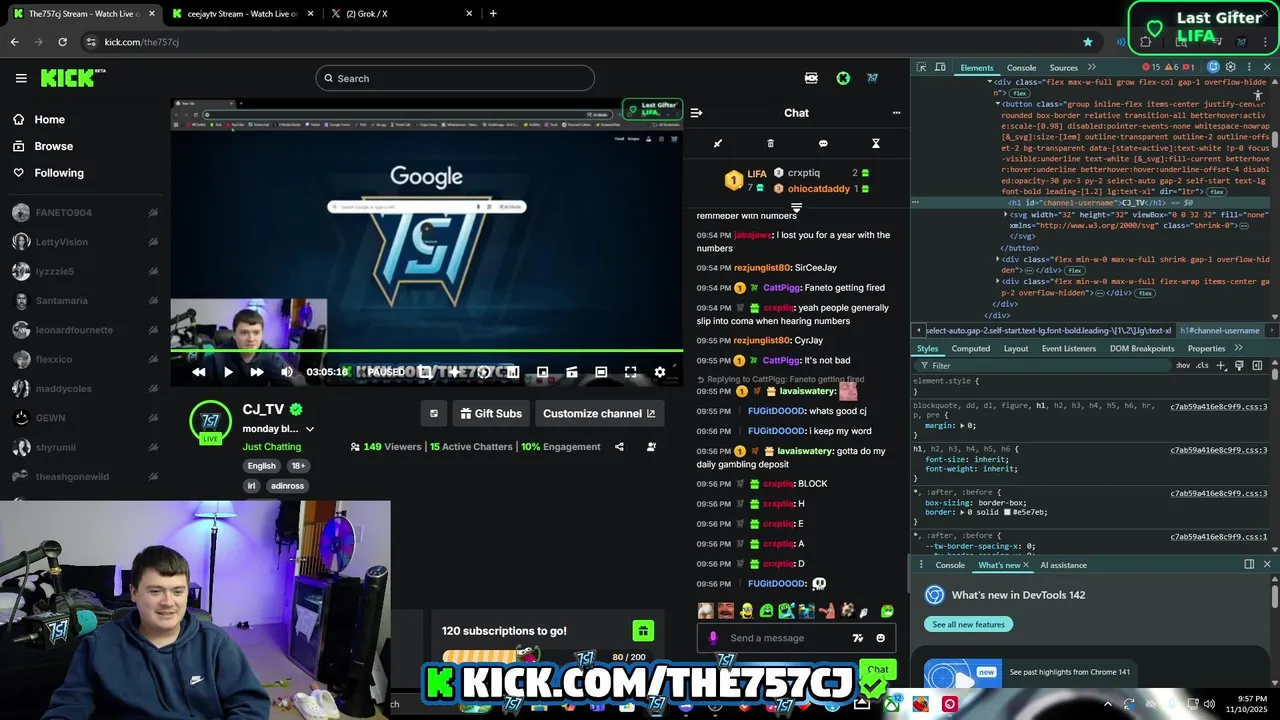Screen dimensions: 1280x720
Task: Switch to DevTools Console tab
Action: tap(1021, 67)
